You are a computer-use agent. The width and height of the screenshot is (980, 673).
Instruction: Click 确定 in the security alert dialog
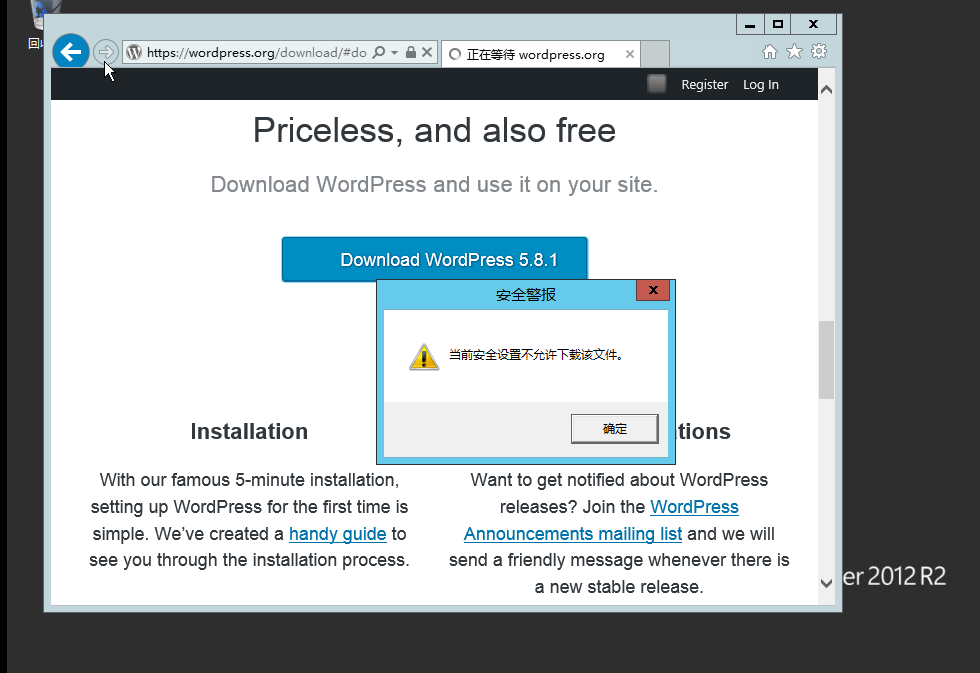click(x=614, y=428)
